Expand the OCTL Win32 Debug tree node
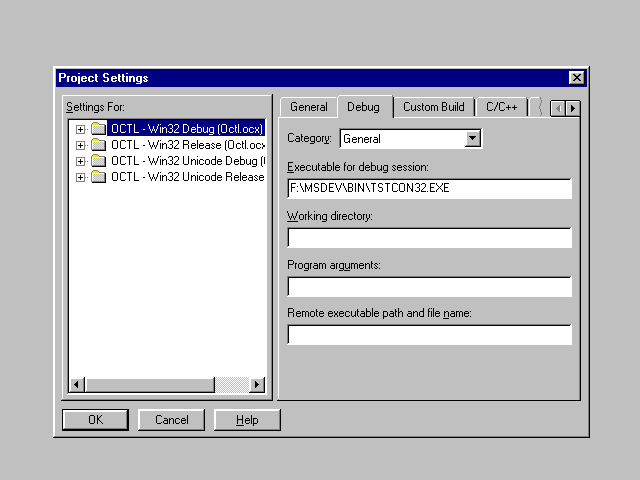Screen dimensions: 640x480 (x=81, y=129)
